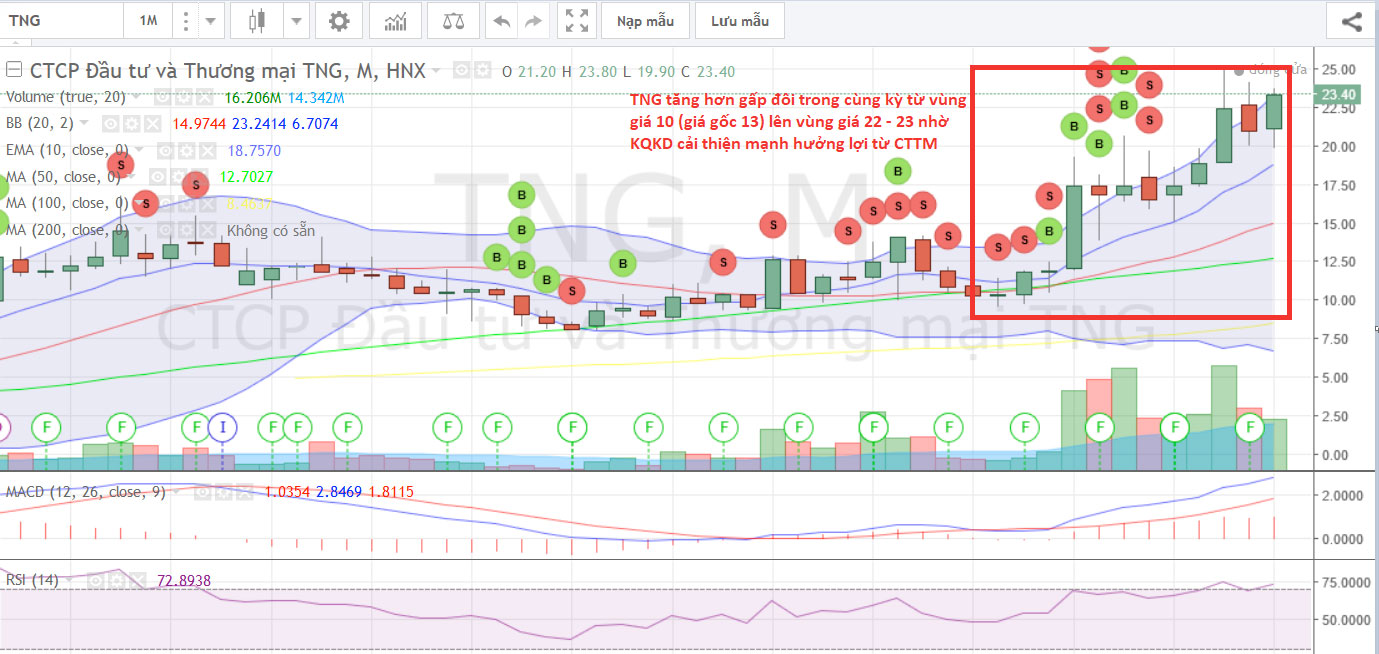Click the EMA value 18.7570
Image resolution: width=1379 pixels, height=654 pixels.
pos(254,151)
